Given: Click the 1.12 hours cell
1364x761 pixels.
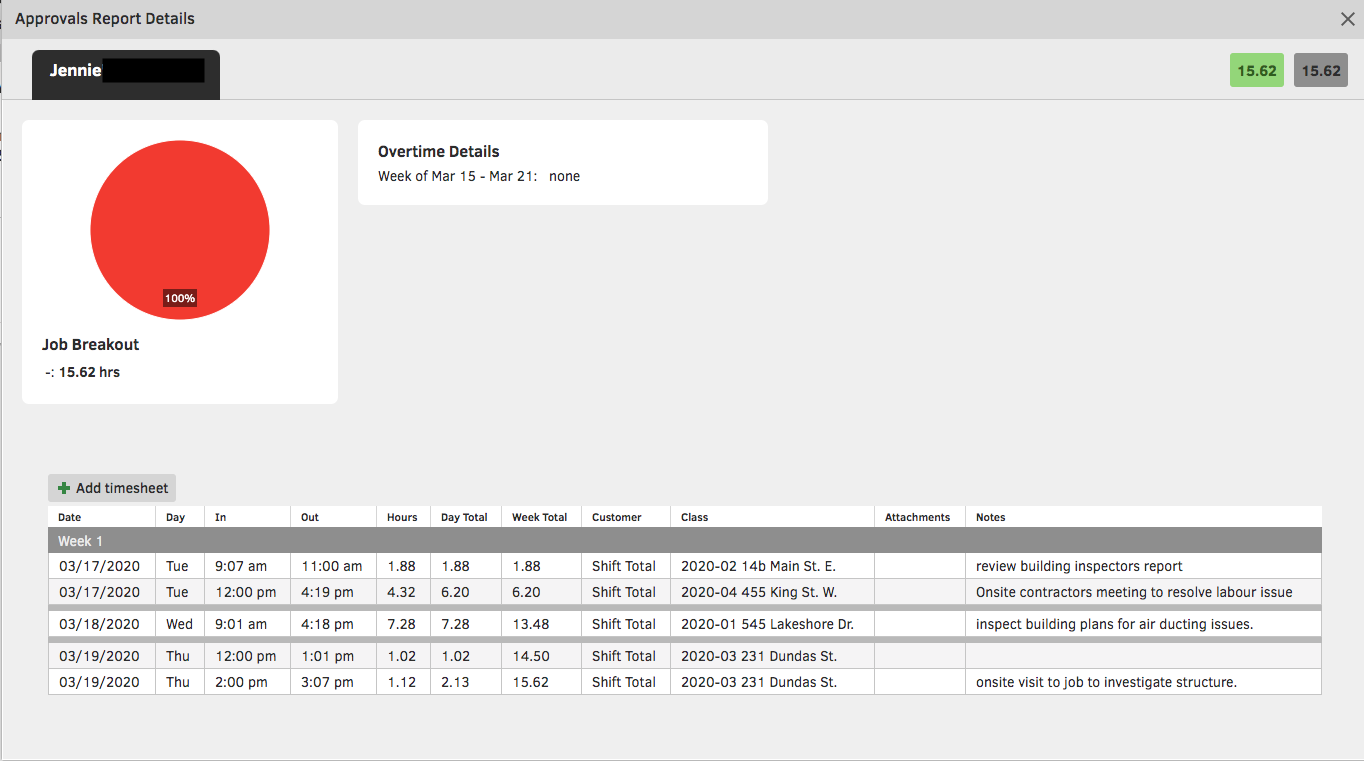Looking at the screenshot, I should pos(403,682).
